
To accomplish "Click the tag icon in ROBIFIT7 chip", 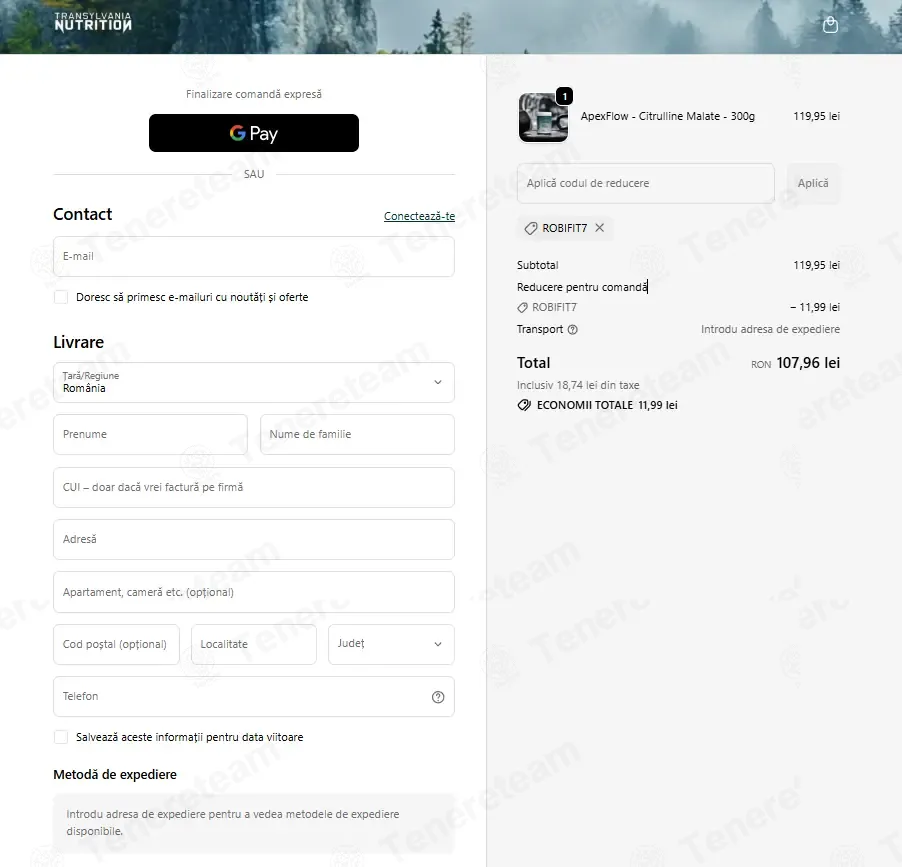I will click(x=530, y=228).
